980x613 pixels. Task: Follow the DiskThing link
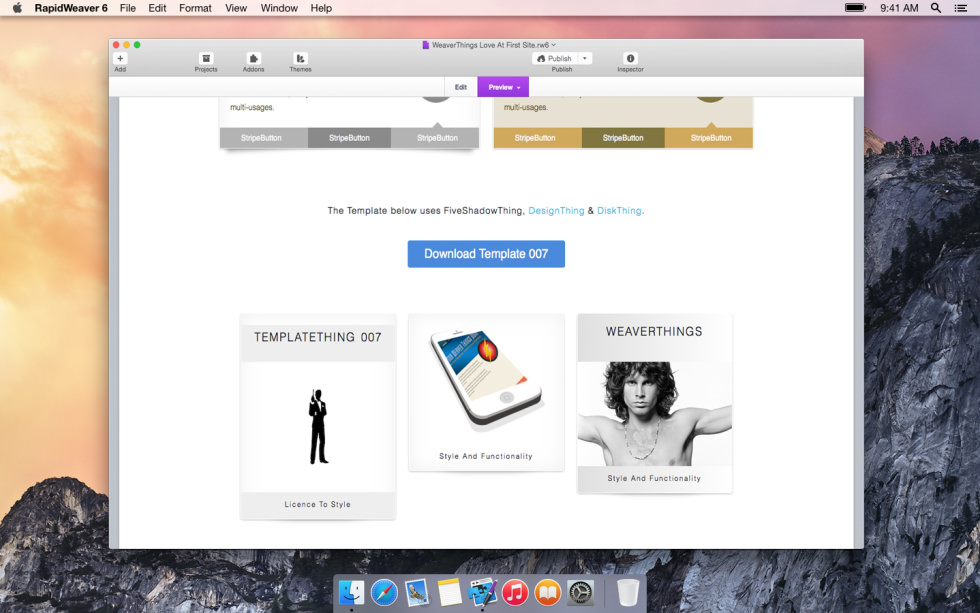(619, 211)
